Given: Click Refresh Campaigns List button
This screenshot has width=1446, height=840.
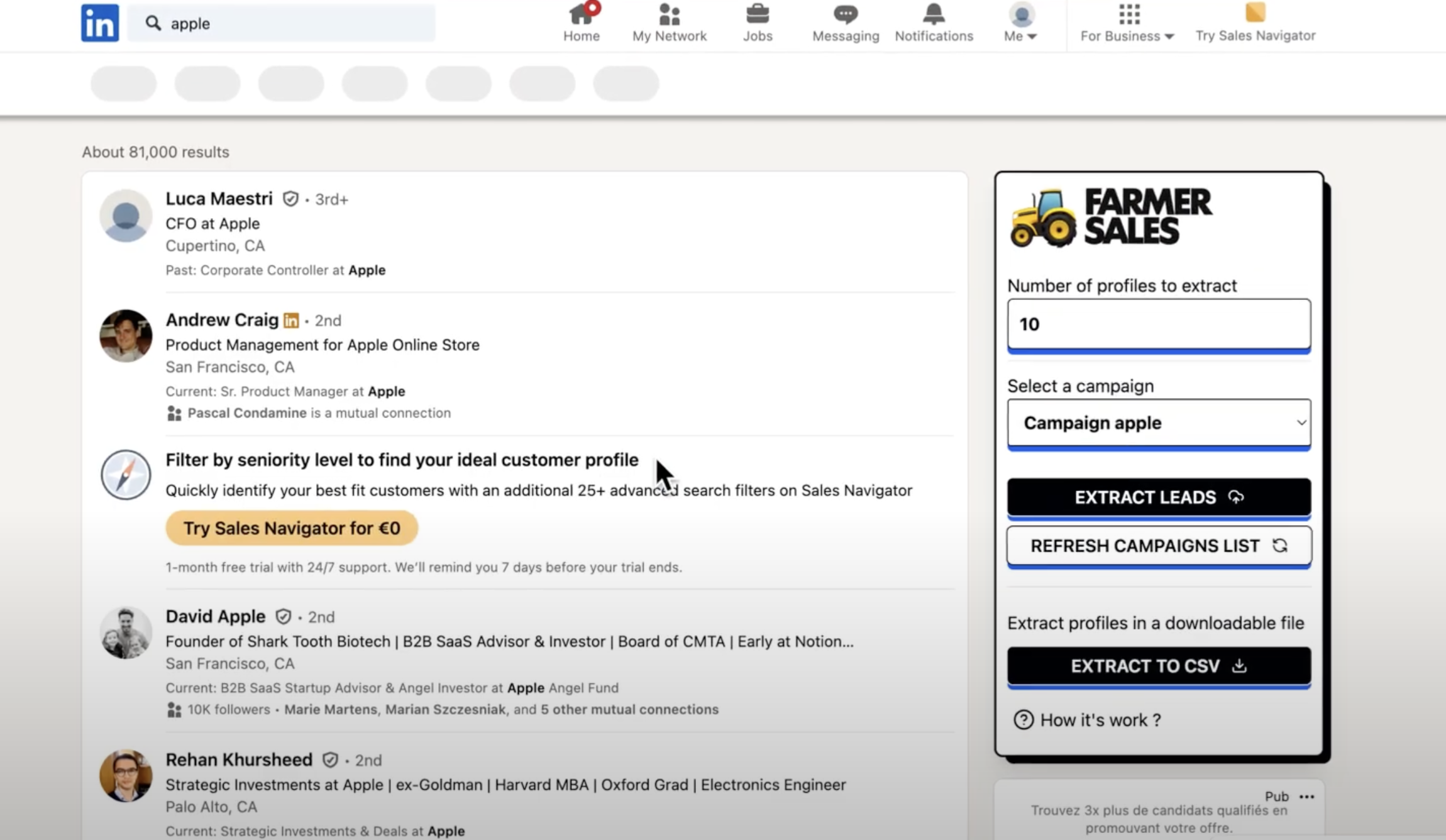Looking at the screenshot, I should [x=1159, y=546].
